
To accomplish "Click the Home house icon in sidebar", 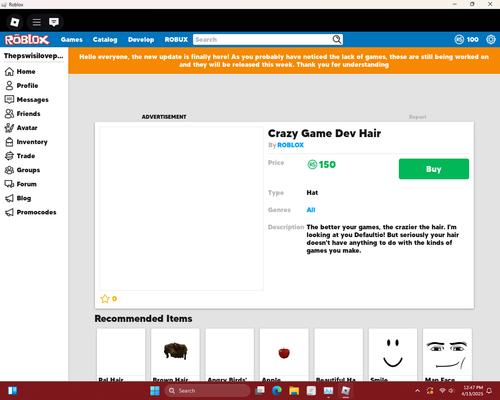I will tap(9, 71).
